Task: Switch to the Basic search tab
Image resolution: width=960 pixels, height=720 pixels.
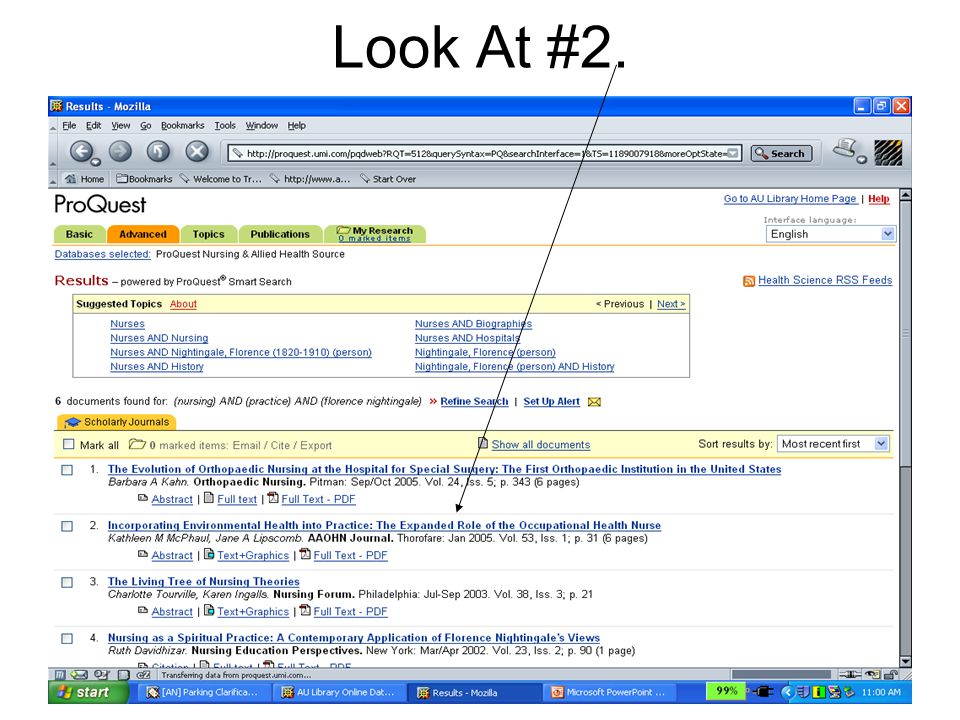Action: pyautogui.click(x=80, y=234)
